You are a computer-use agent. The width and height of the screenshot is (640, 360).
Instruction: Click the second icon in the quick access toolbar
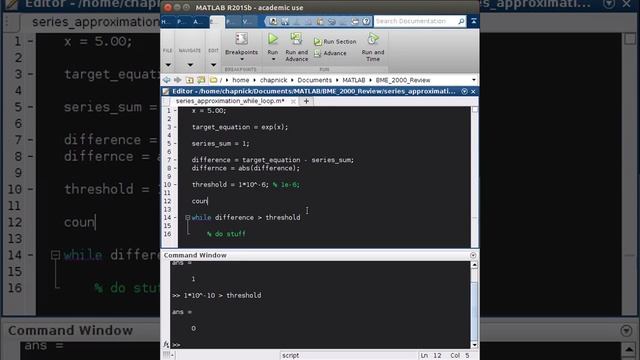tap(284, 21)
